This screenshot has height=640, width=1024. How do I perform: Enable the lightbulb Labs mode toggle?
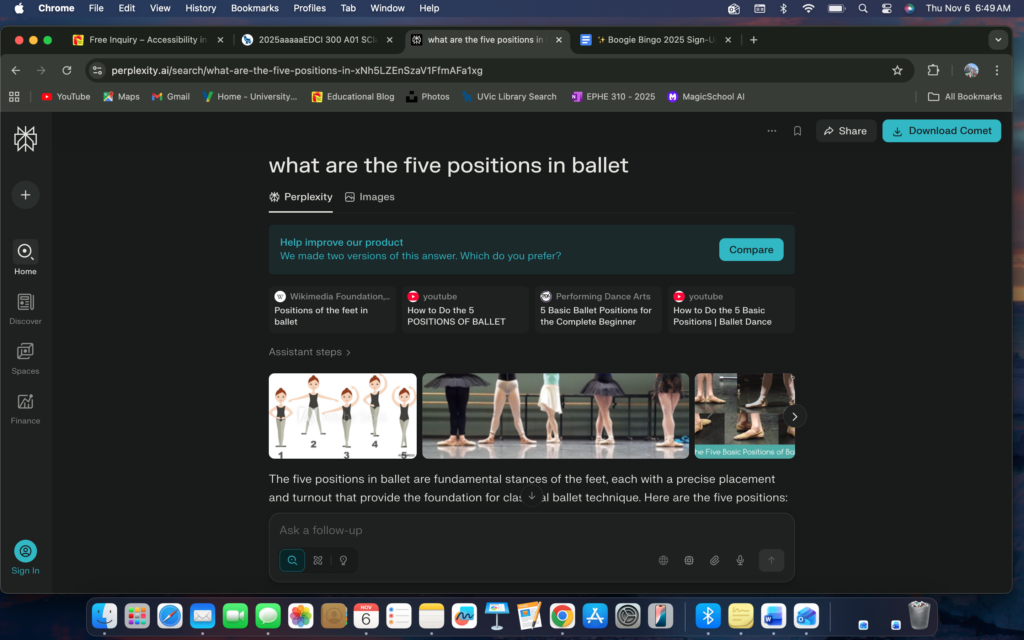coord(343,561)
